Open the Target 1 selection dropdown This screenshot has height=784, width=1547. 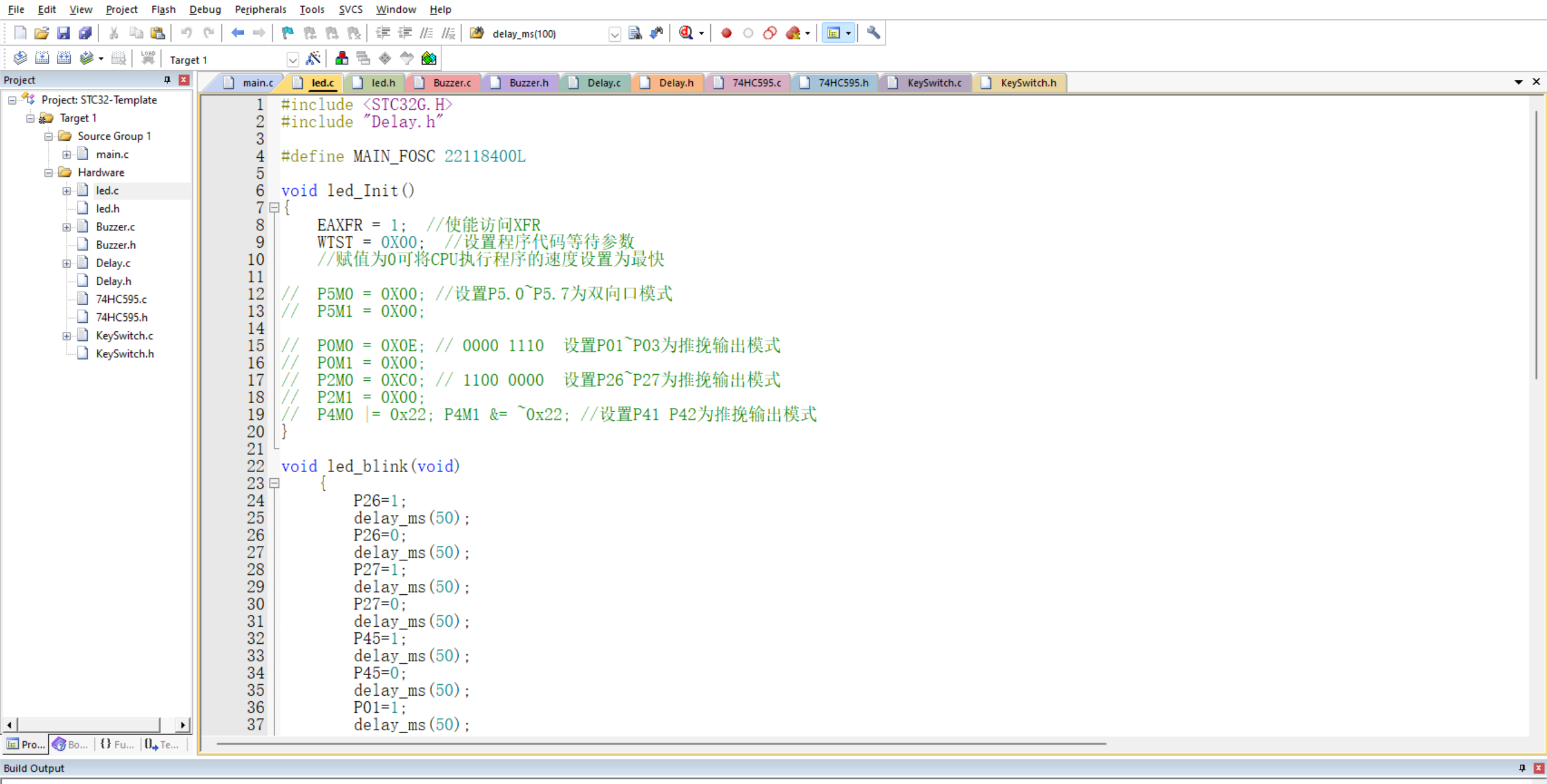293,59
